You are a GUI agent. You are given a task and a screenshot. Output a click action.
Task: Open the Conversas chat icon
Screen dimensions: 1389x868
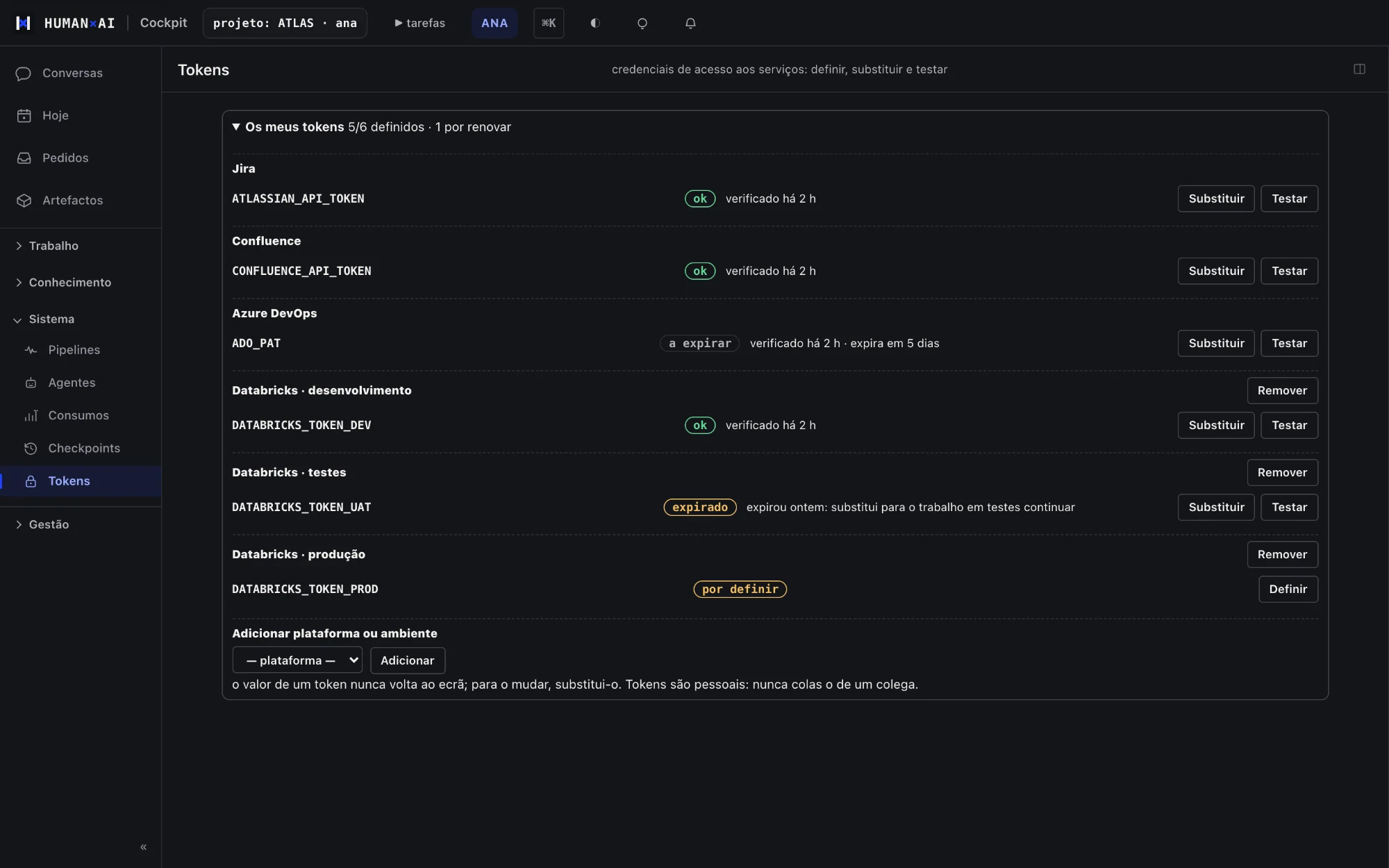point(24,74)
